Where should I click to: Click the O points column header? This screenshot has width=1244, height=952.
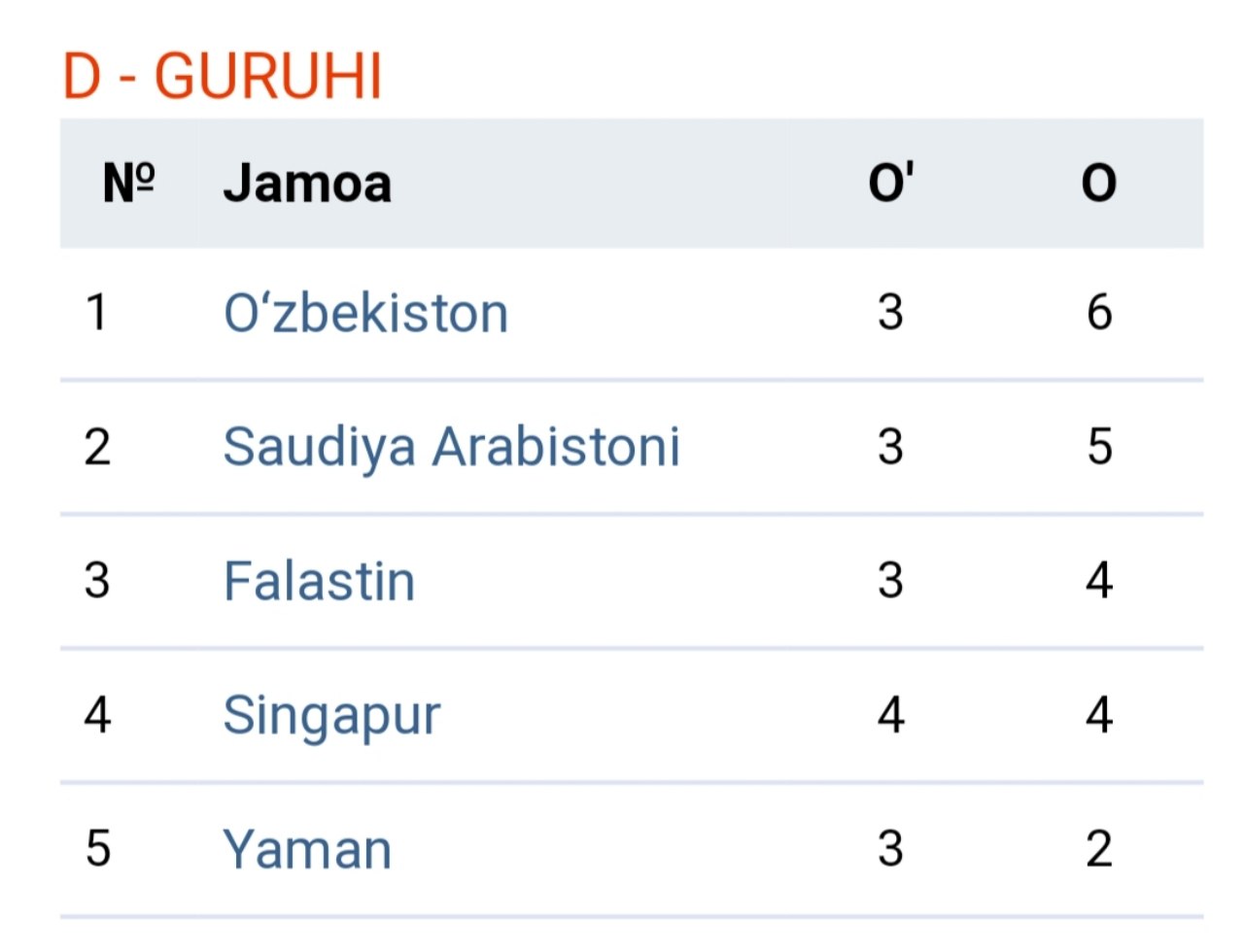tap(1098, 183)
